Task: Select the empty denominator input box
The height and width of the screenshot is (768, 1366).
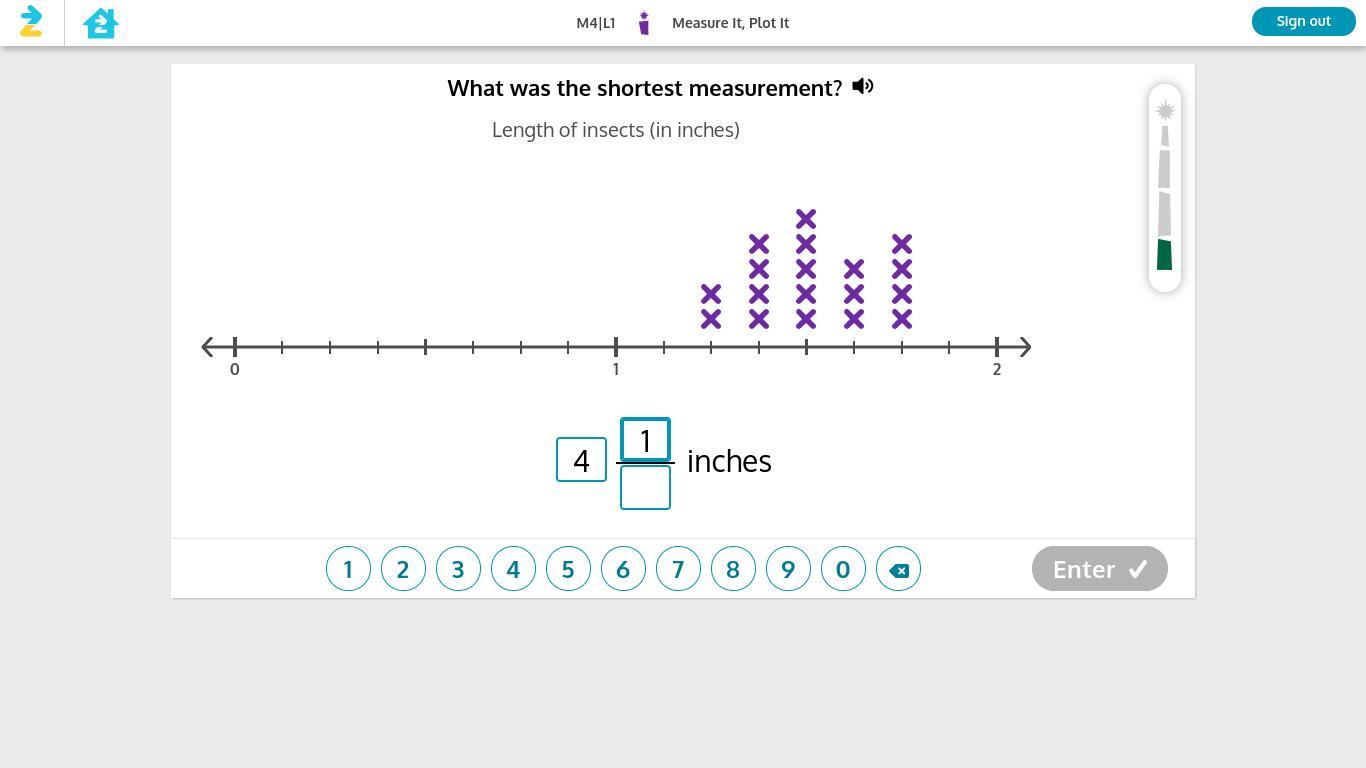Action: tap(645, 488)
